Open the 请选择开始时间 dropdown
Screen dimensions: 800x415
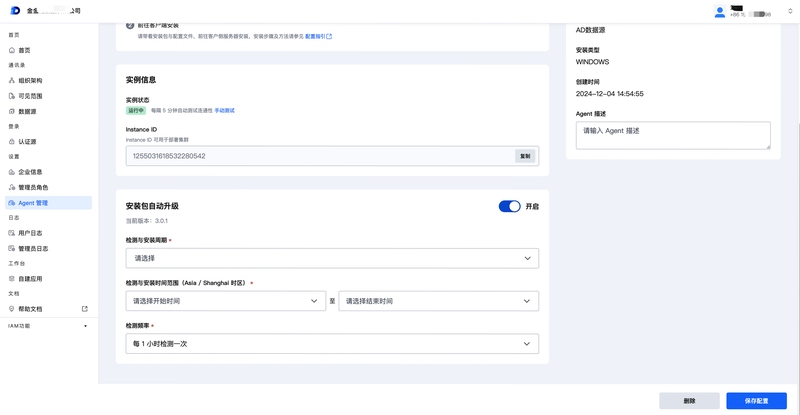point(226,301)
